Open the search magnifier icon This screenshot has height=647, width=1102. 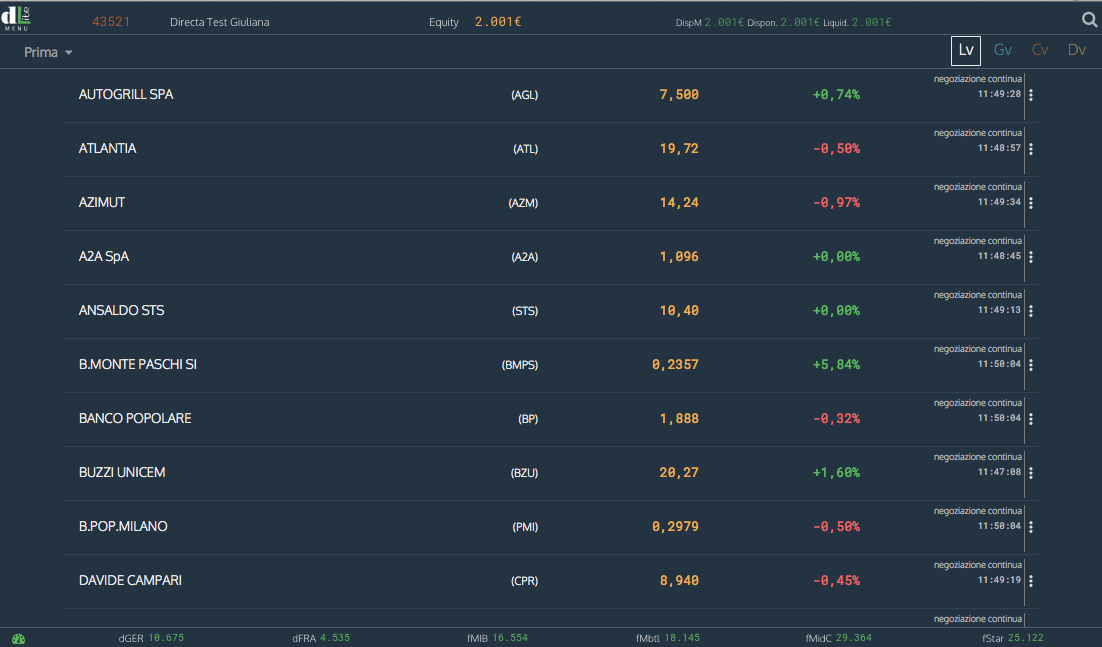click(1089, 20)
